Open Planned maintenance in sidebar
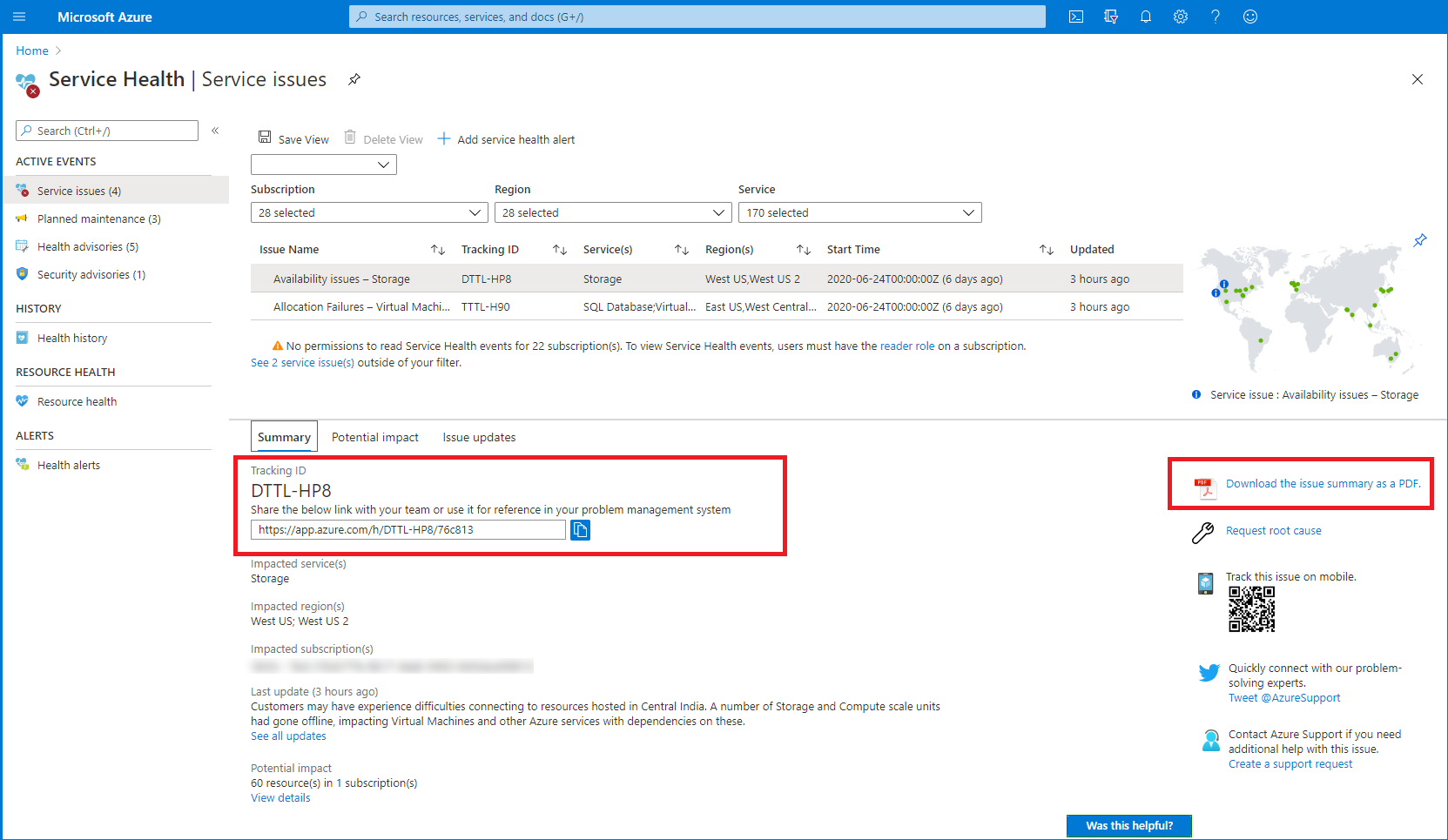This screenshot has width=1448, height=840. [x=98, y=218]
